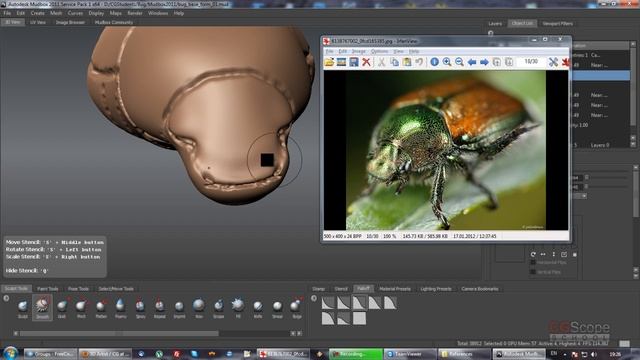Viewport: 640px width, 360px height.
Task: Select the Spray brush tool
Action: [140, 308]
